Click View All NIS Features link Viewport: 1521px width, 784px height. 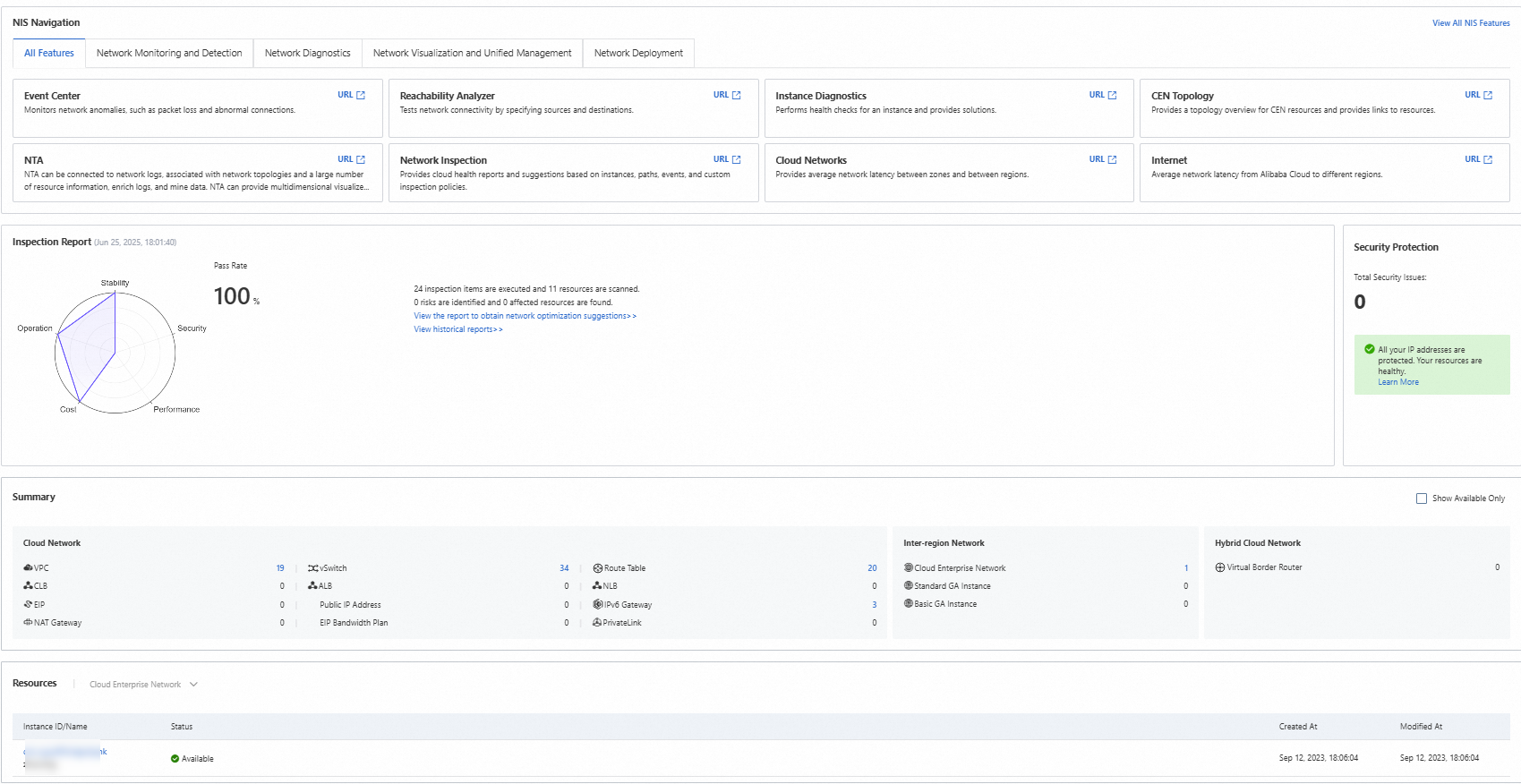pos(1471,23)
